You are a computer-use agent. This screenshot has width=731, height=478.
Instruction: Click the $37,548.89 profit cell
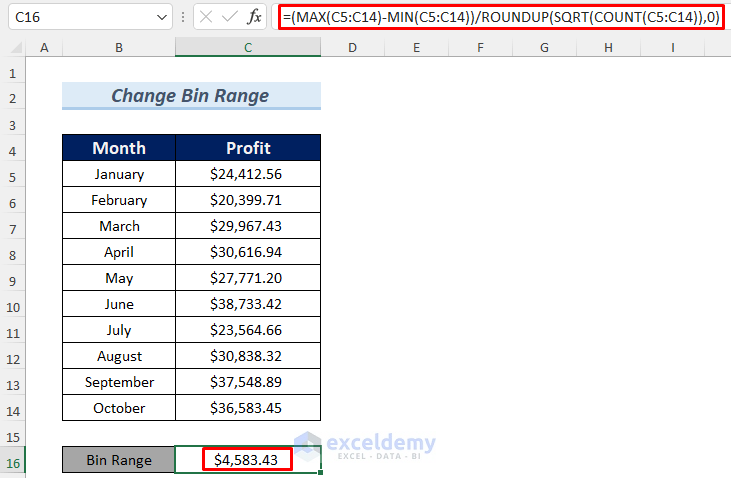(248, 382)
